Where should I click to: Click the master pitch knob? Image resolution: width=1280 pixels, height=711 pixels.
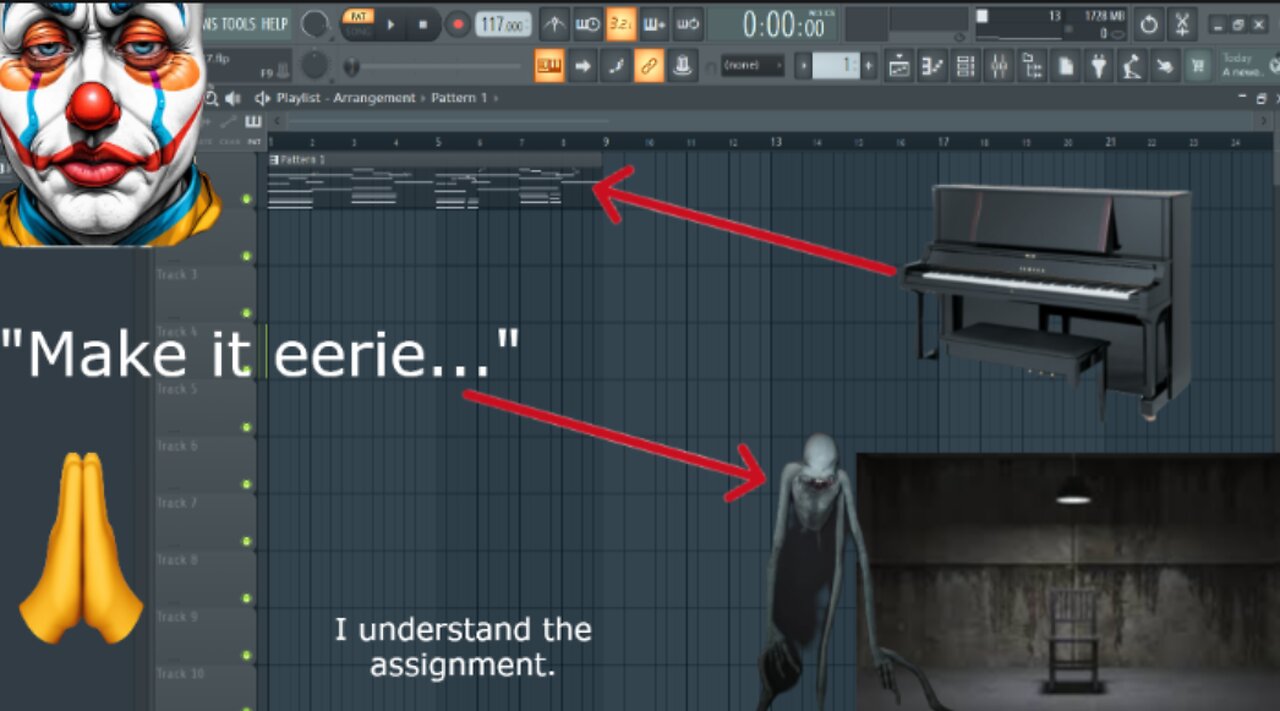[x=315, y=66]
